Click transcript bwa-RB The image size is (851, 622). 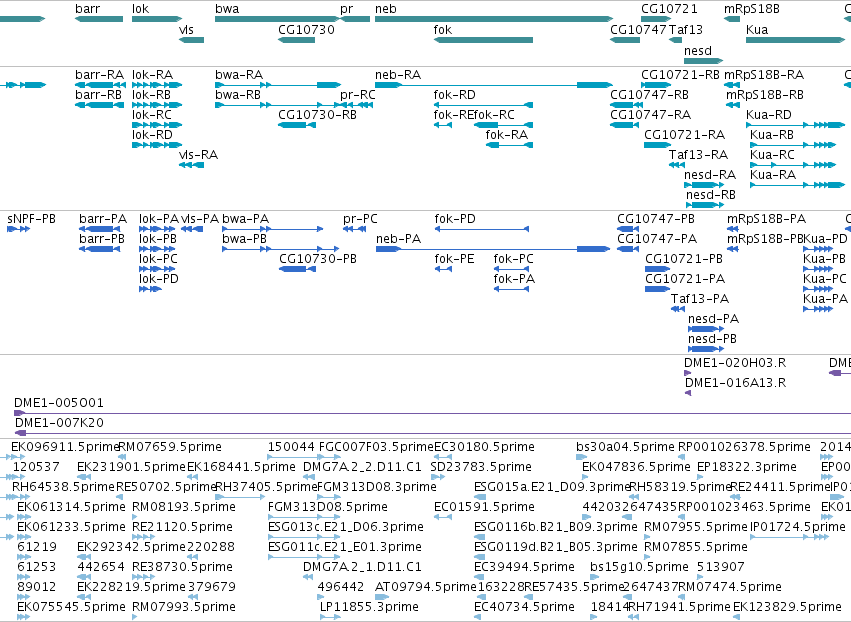pos(238,95)
